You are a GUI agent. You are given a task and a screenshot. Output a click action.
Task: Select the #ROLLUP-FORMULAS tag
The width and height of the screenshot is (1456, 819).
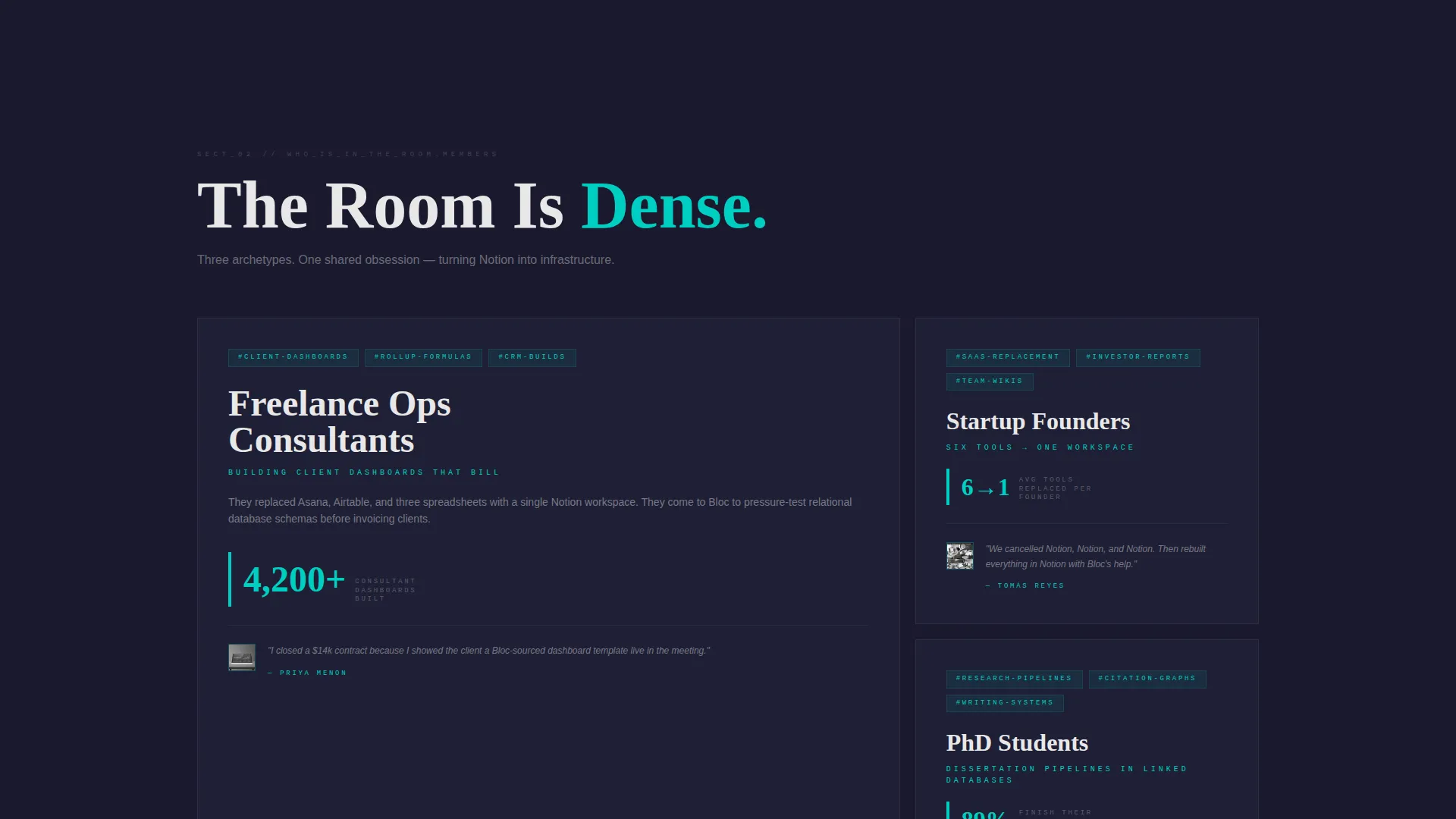[423, 357]
